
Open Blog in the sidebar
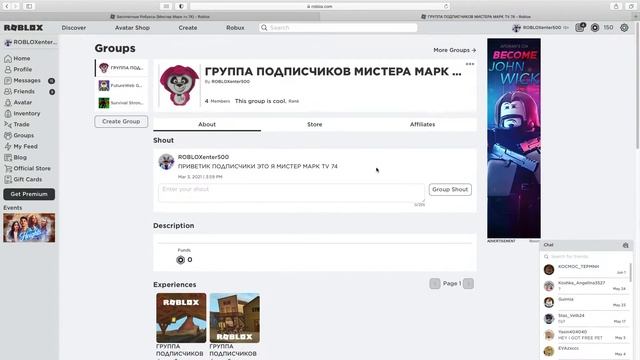20,158
